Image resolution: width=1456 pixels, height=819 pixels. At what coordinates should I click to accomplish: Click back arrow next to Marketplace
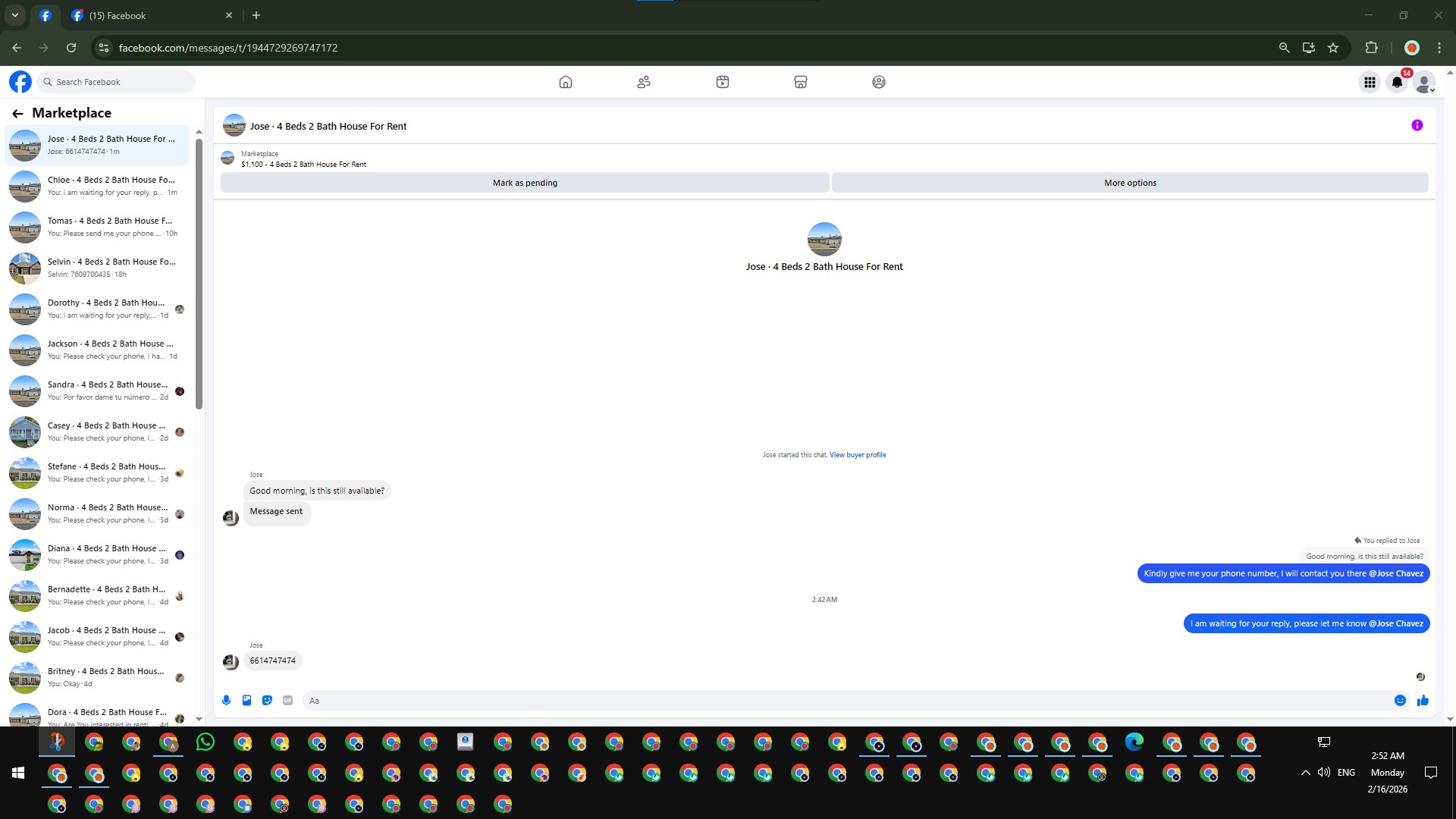17,114
